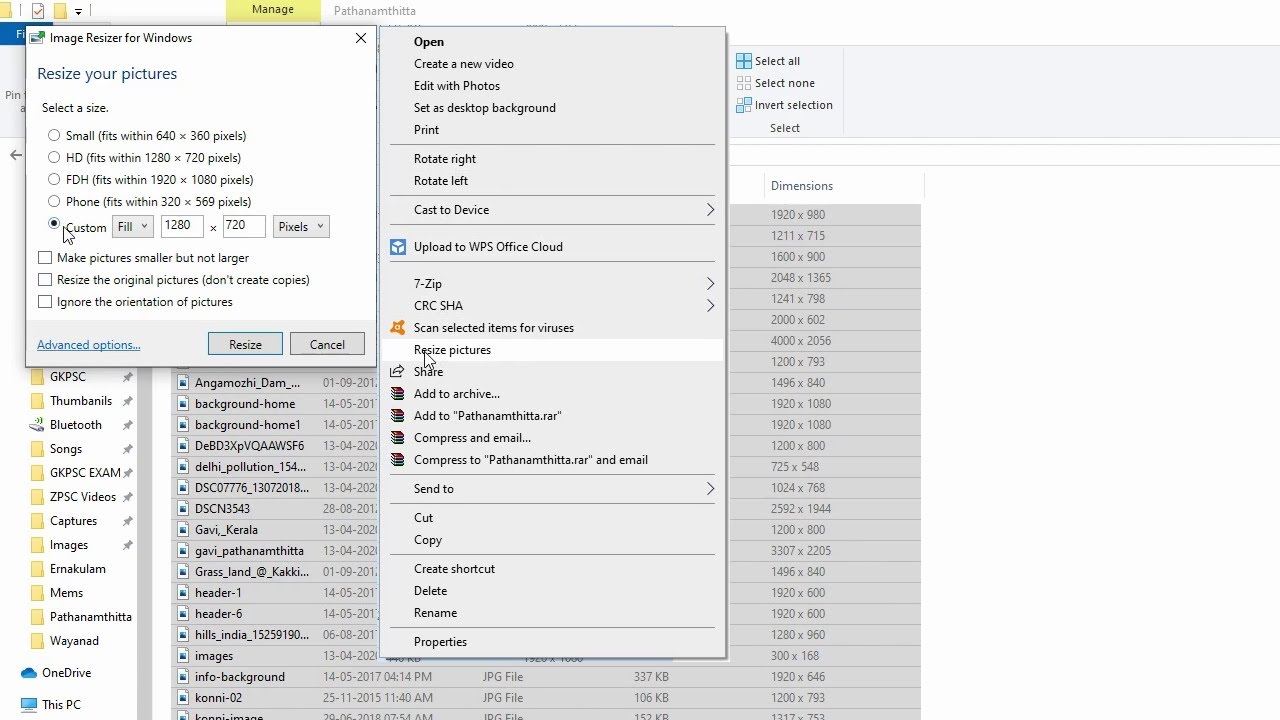Click Select all in Explorer ribbon
The width and height of the screenshot is (1280, 720).
[768, 61]
